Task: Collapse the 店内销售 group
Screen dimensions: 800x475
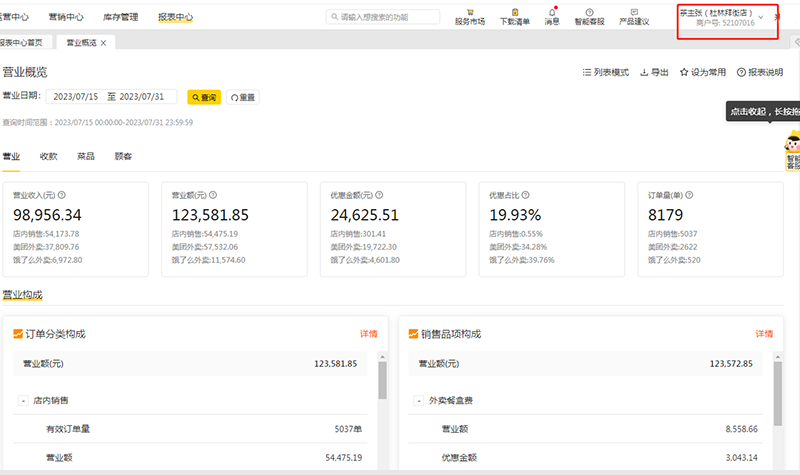Action: (23, 401)
